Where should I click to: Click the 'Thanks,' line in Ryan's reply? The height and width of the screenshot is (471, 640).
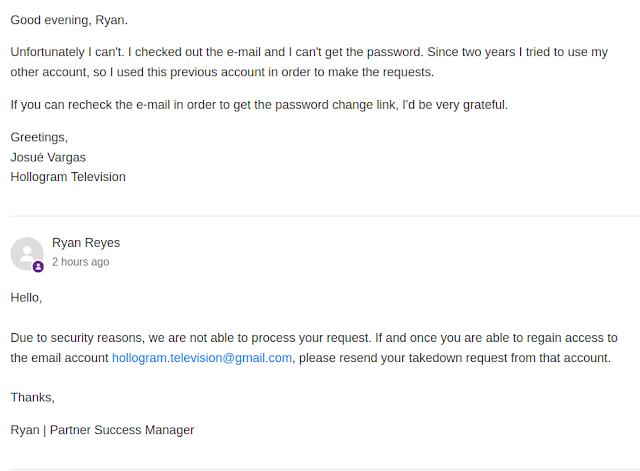(x=33, y=398)
